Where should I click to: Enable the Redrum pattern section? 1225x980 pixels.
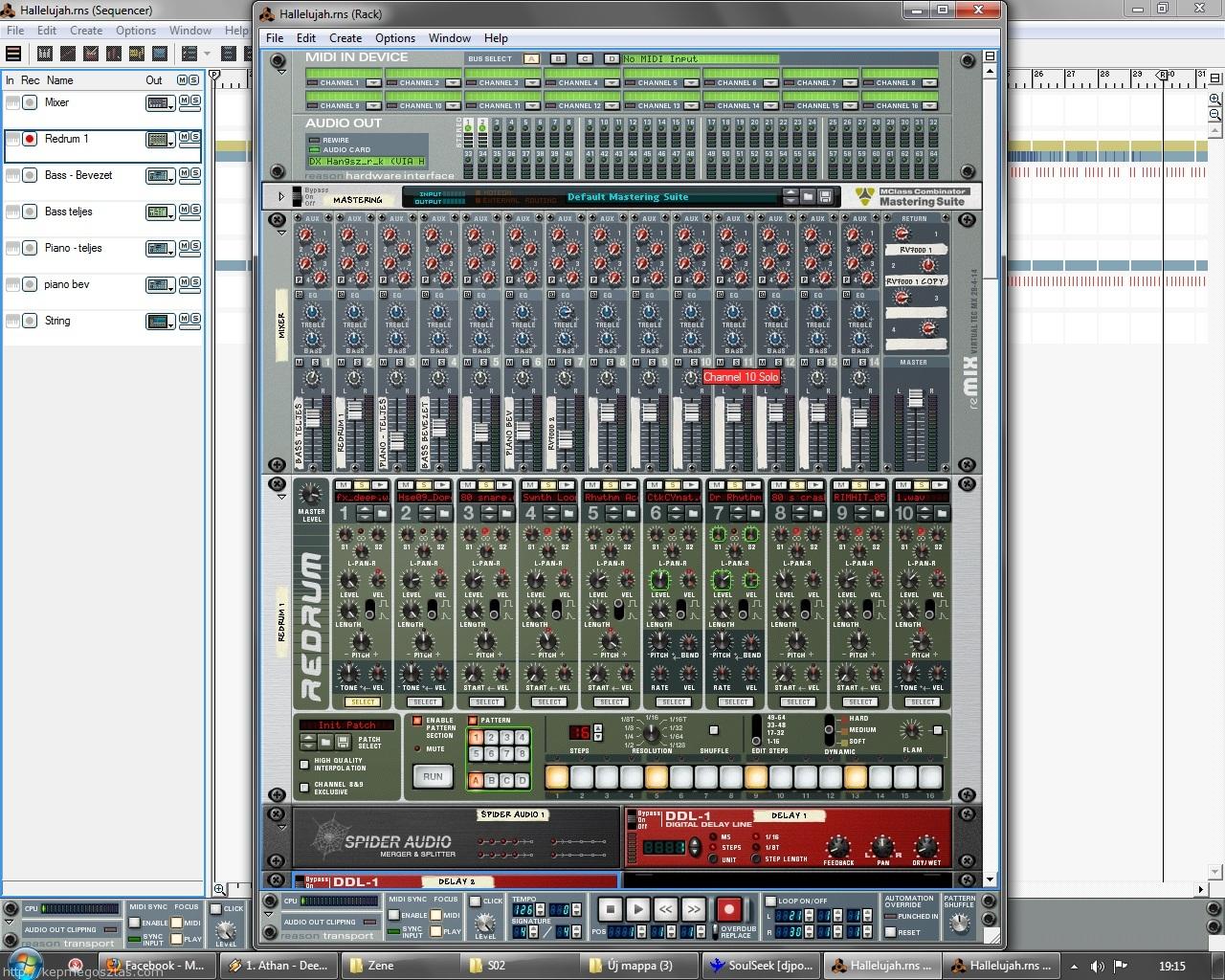[x=417, y=721]
